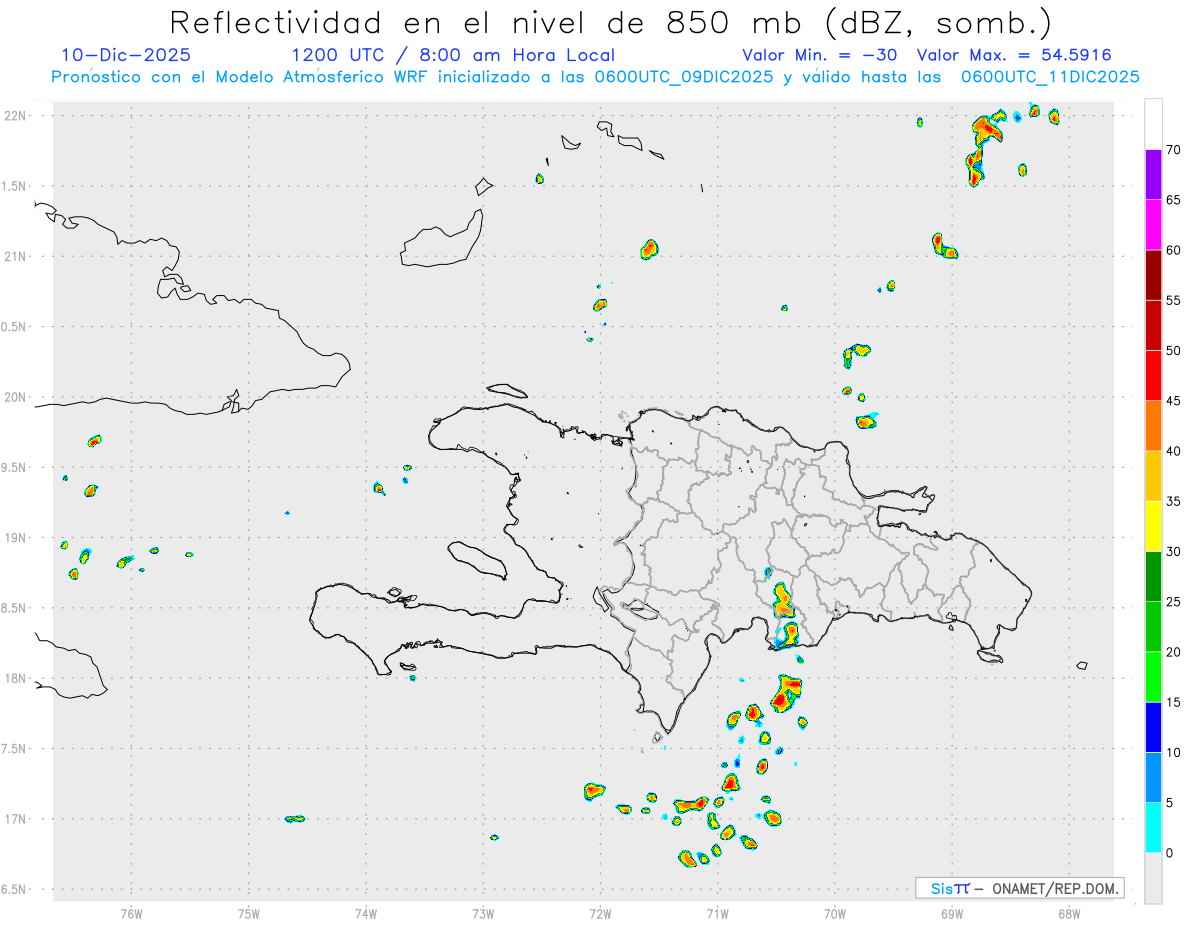
Task: Select the cyan 0–5 dBZ colorbar band
Action: [x=1153, y=827]
